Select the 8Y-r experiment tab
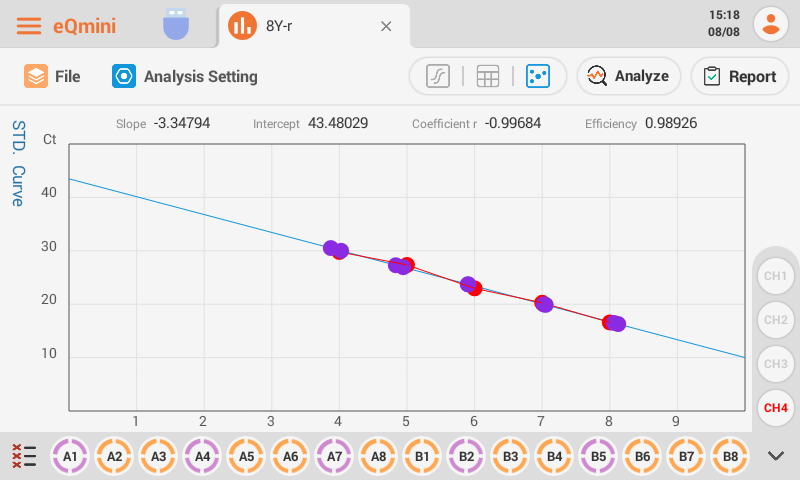 click(x=290, y=26)
